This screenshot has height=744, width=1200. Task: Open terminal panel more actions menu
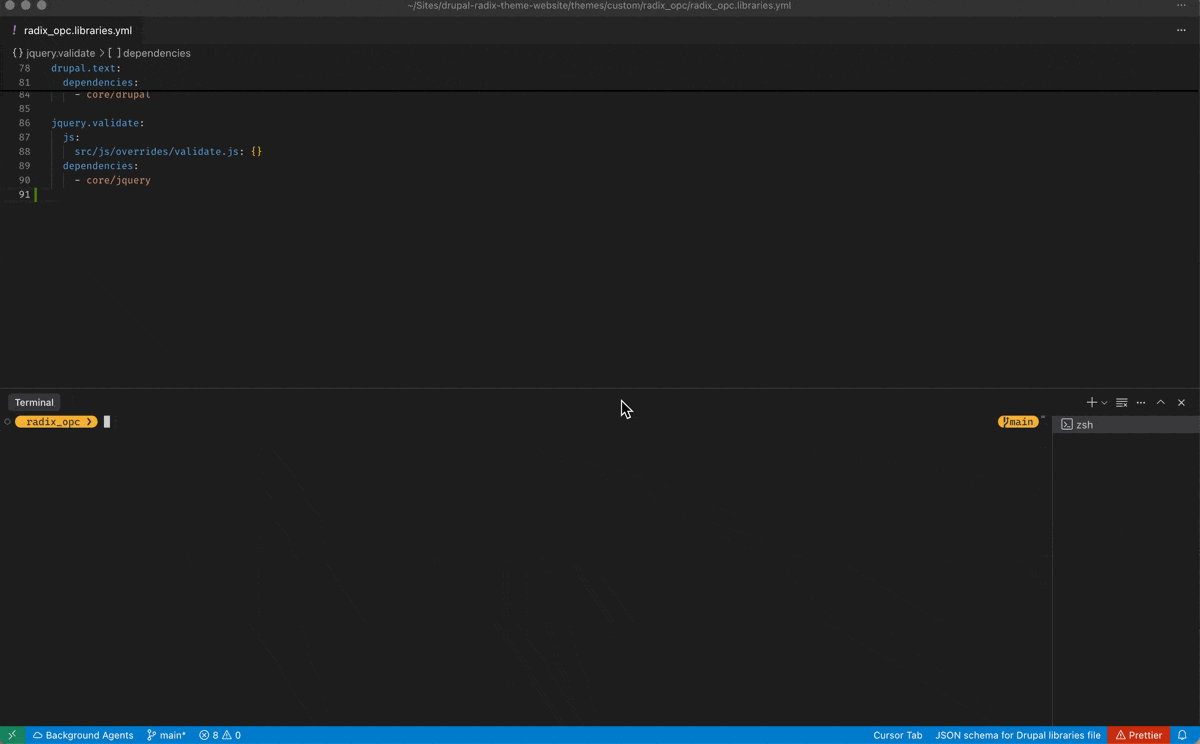point(1141,402)
